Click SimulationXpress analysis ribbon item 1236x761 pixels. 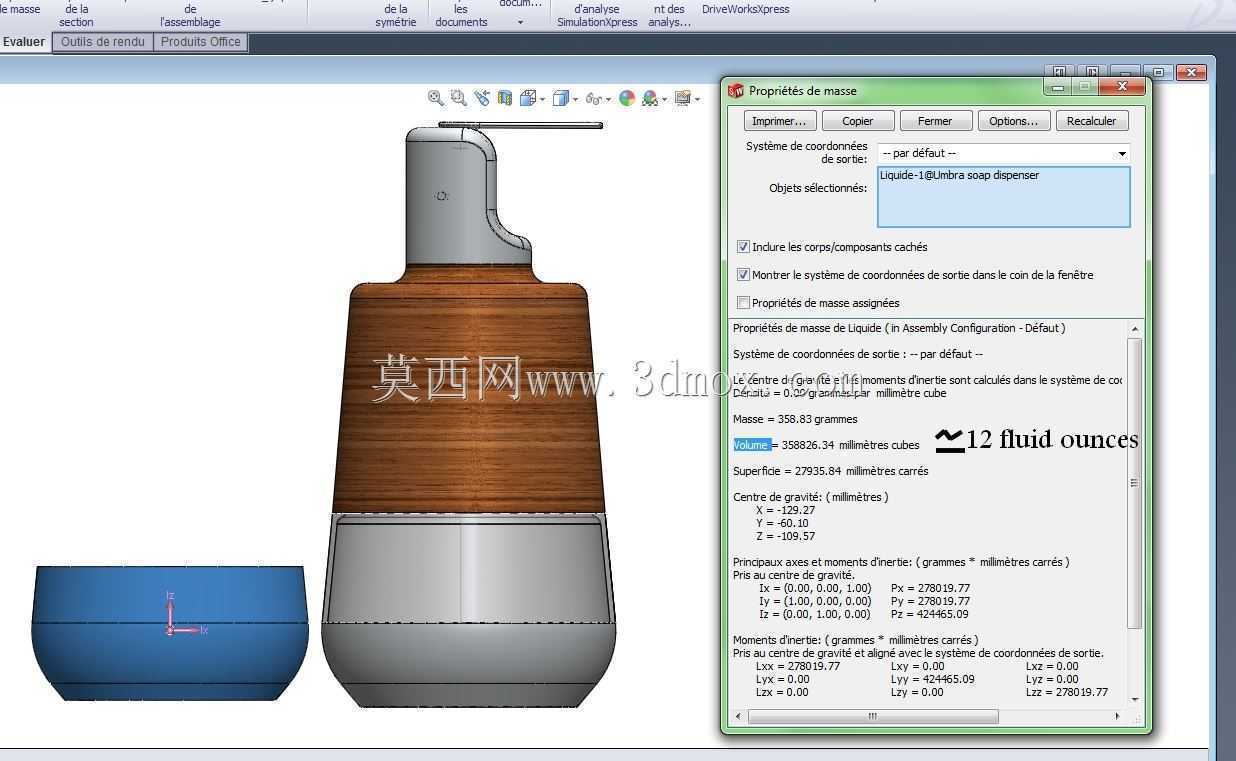pos(597,16)
